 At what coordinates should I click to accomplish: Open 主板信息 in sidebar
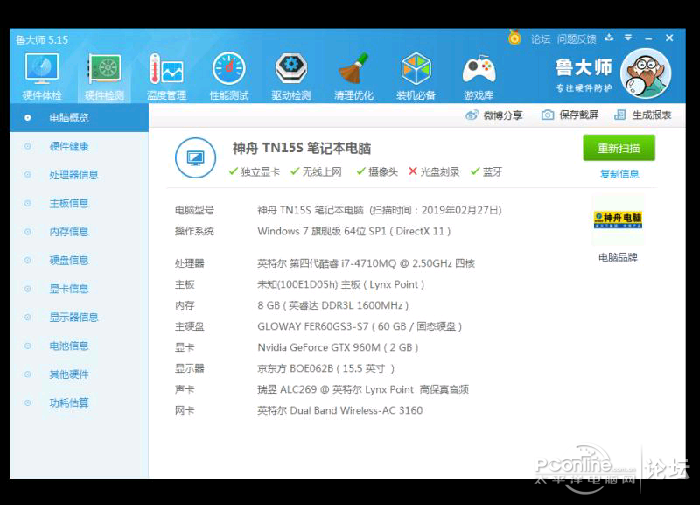pyautogui.click(x=69, y=204)
